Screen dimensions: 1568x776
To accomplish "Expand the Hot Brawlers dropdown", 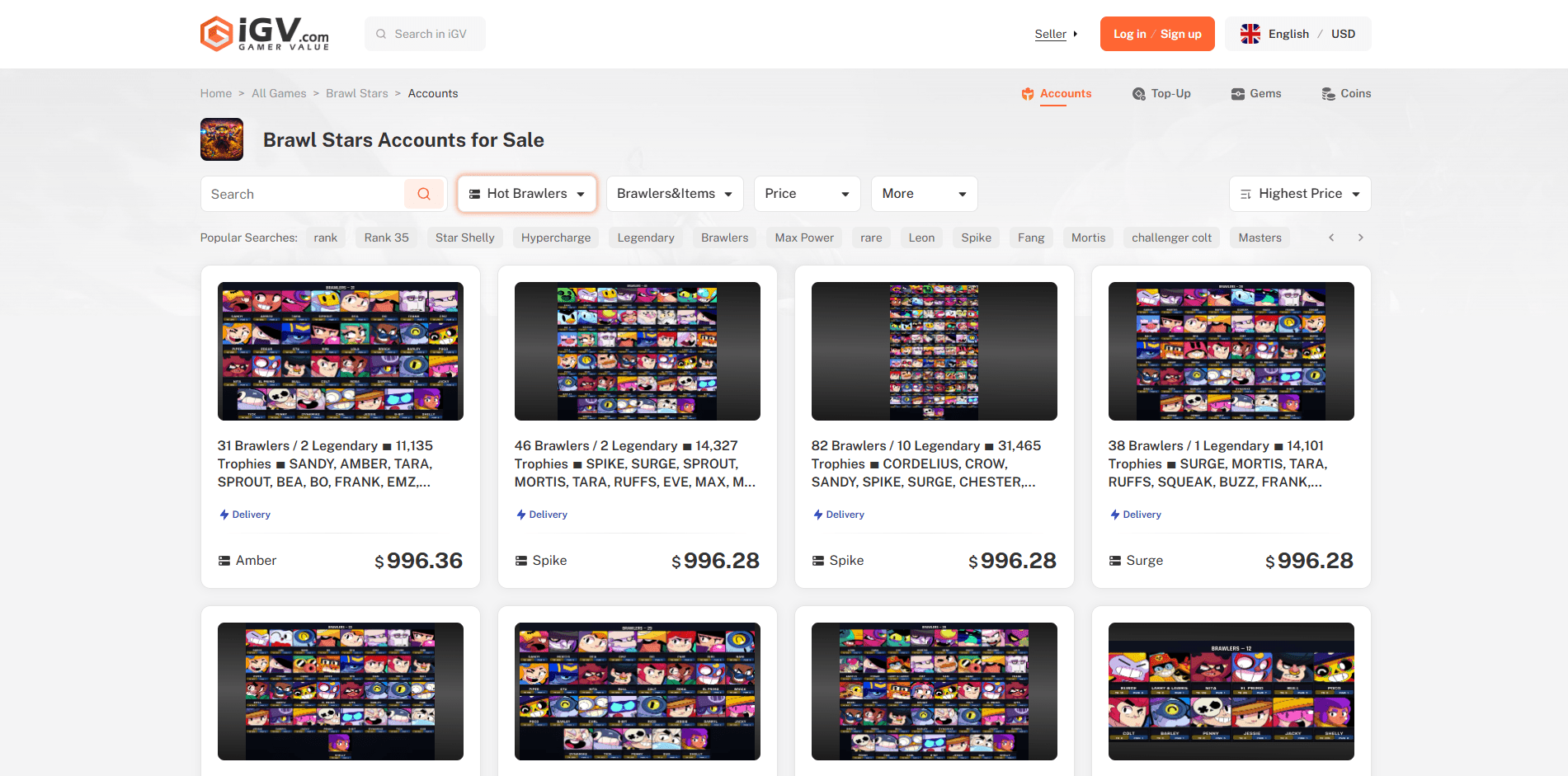I will click(x=527, y=194).
